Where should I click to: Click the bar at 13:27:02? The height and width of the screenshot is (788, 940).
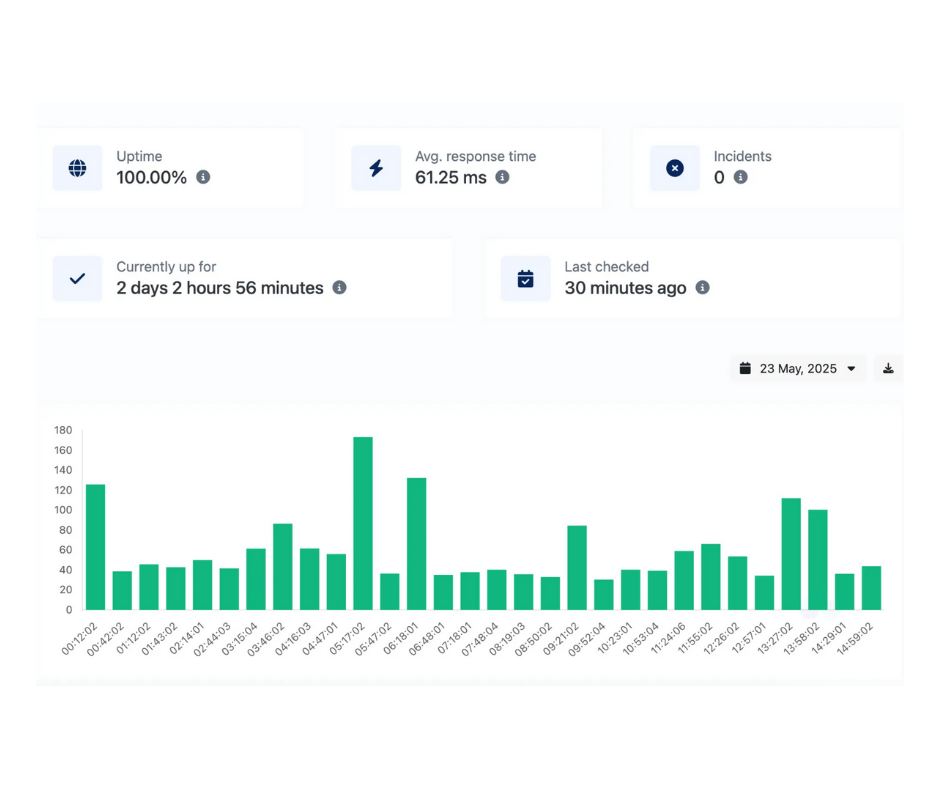coord(791,554)
